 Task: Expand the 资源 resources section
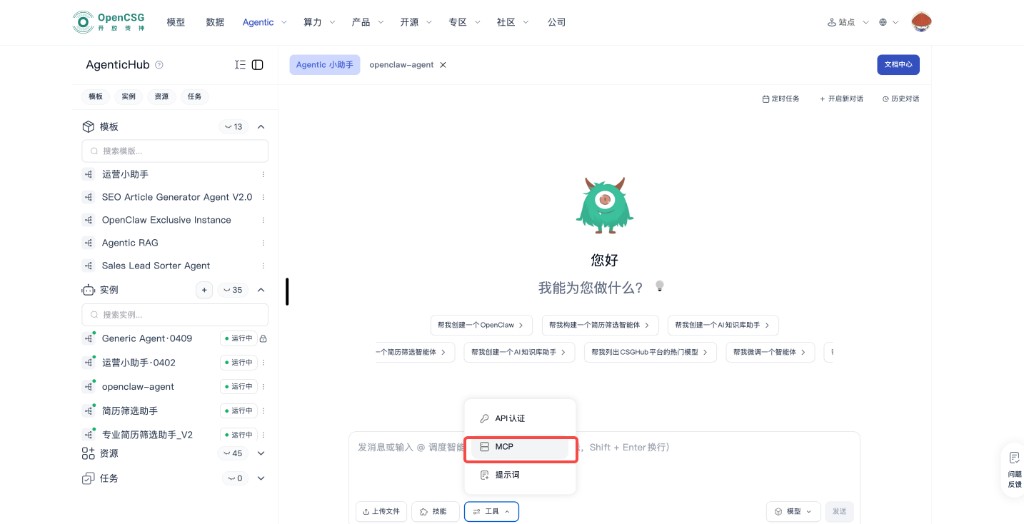click(261, 453)
